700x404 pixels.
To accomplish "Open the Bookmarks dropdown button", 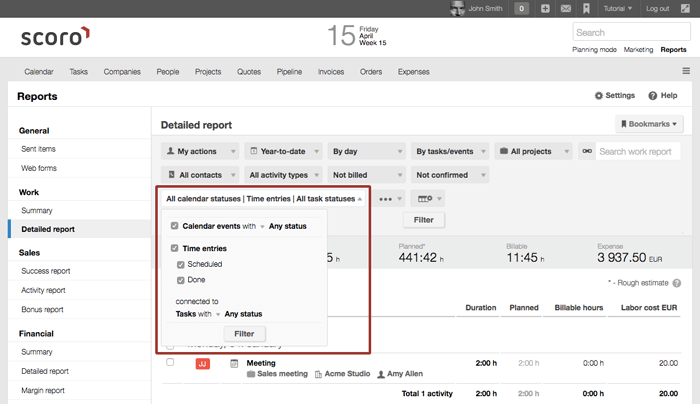I will click(649, 124).
